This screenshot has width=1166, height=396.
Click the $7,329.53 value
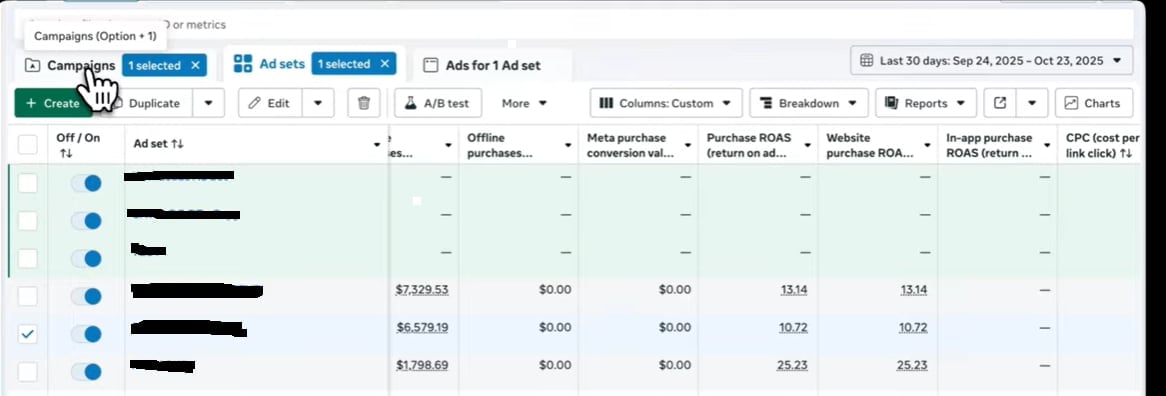(422, 289)
